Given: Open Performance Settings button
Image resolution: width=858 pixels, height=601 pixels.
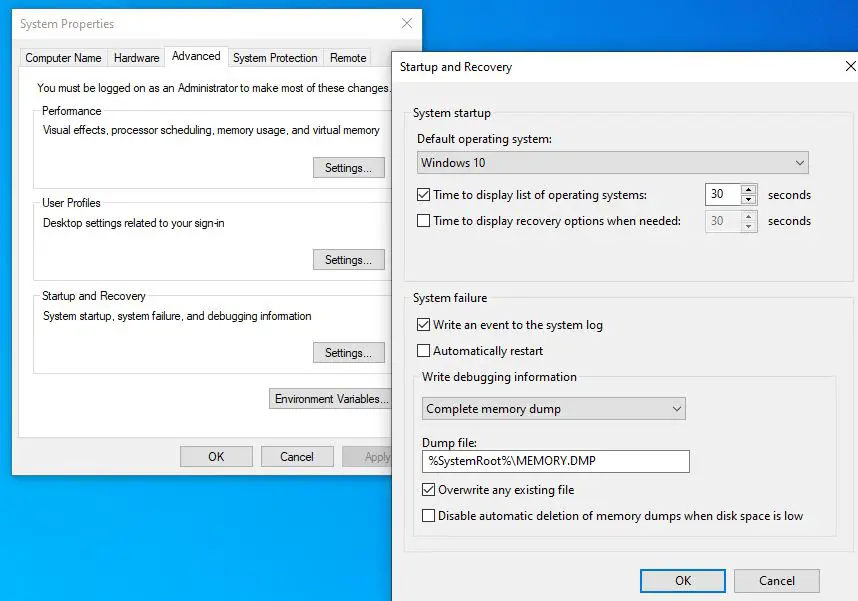Looking at the screenshot, I should [348, 168].
